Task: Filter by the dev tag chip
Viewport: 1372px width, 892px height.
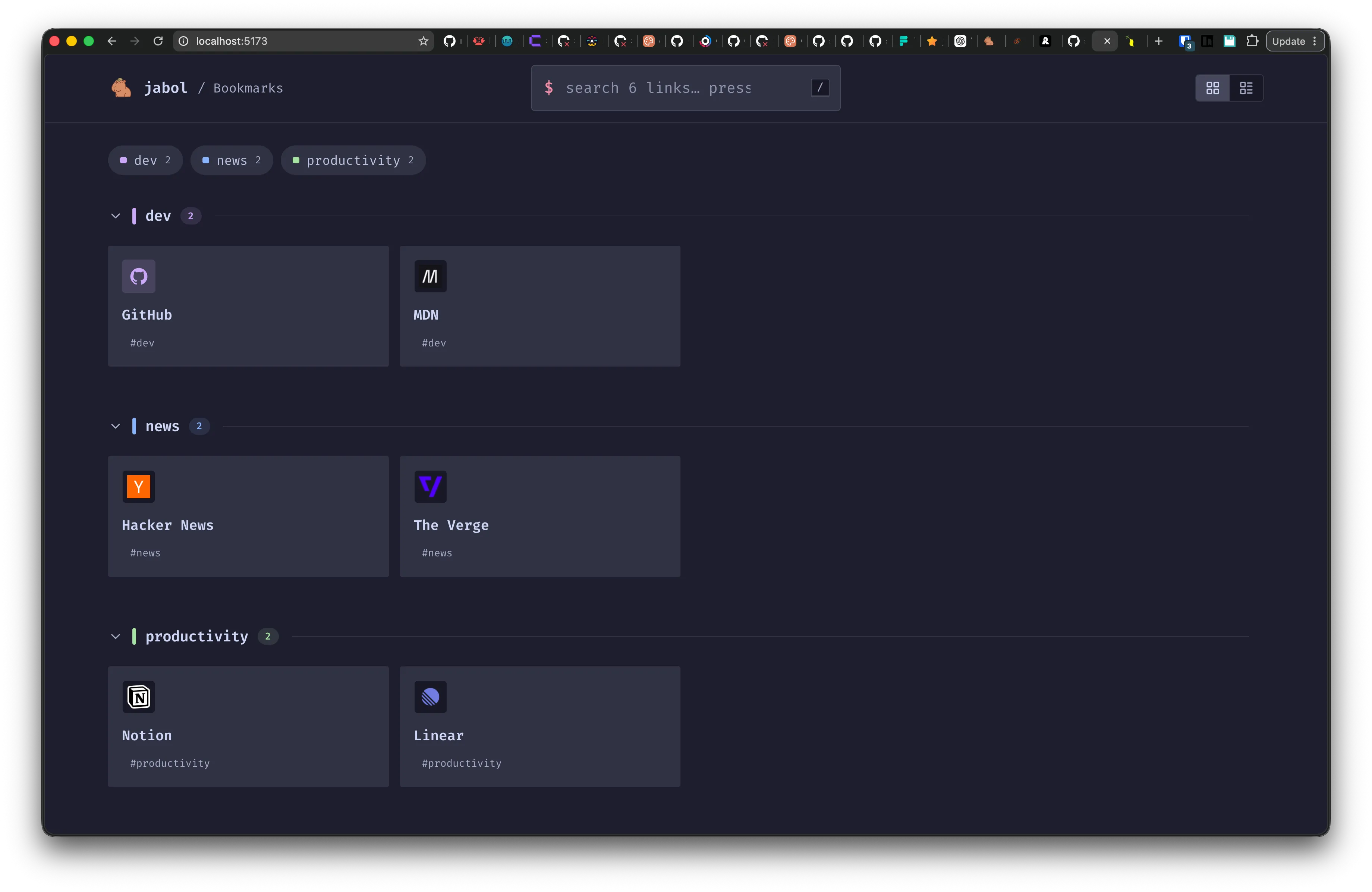Action: coord(145,160)
